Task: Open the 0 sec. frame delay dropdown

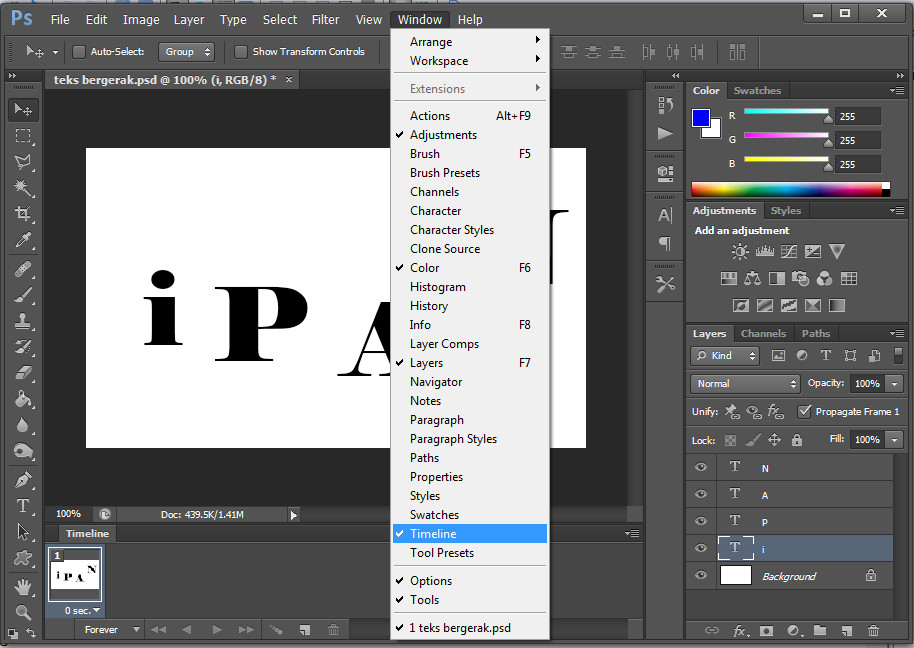Action: coord(82,611)
